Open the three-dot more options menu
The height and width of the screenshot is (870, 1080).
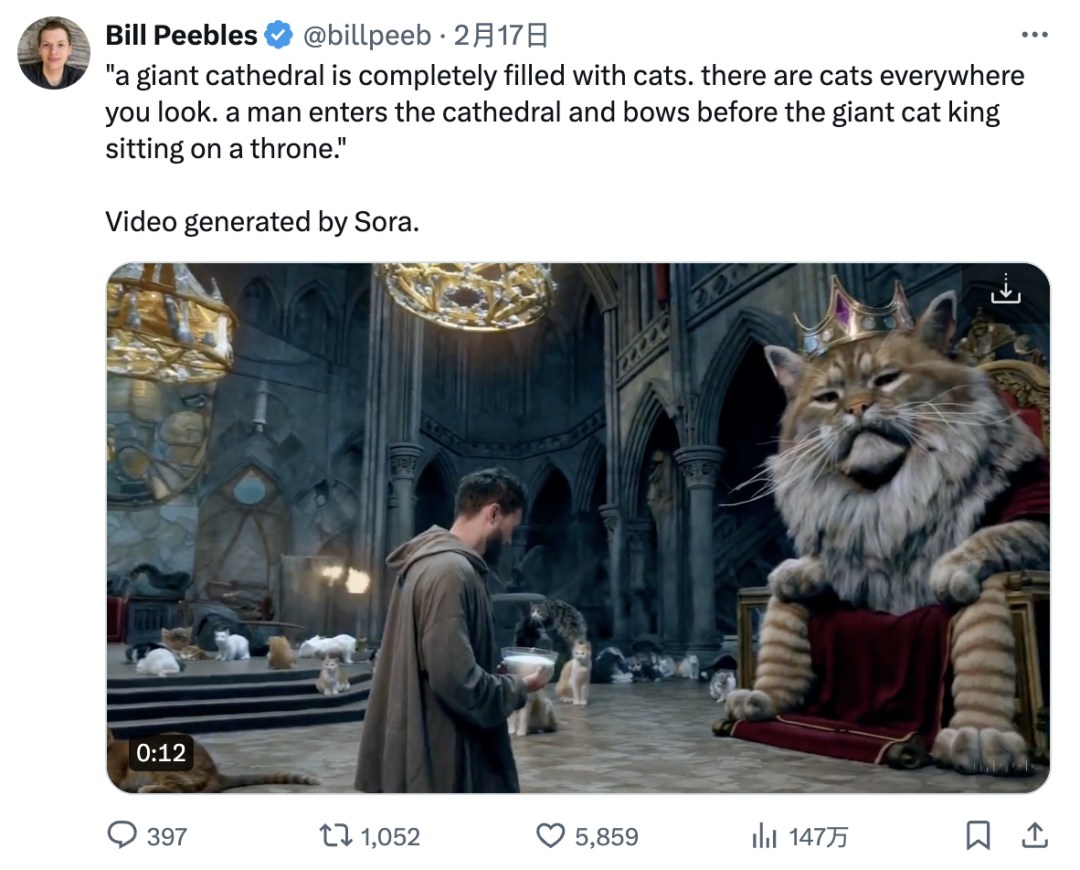click(1034, 36)
